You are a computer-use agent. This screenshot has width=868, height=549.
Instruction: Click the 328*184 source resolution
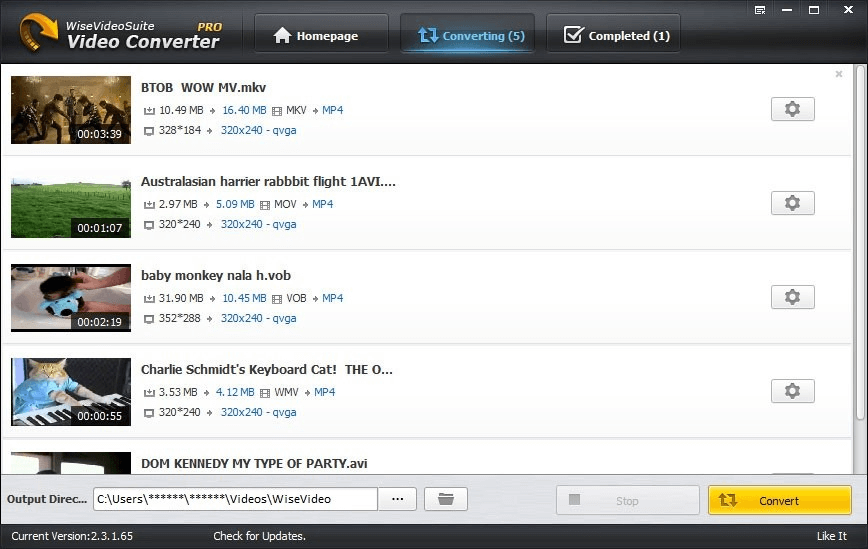(x=180, y=131)
